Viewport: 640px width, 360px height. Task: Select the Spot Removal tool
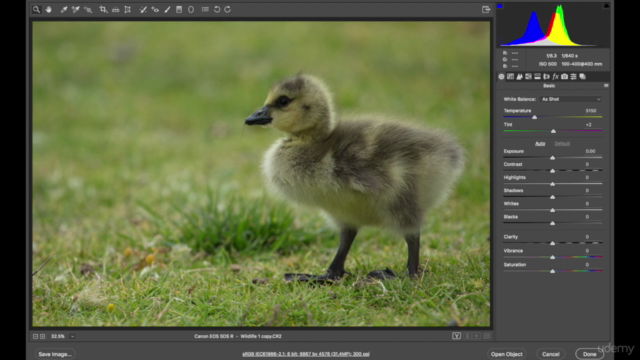pyautogui.click(x=143, y=9)
